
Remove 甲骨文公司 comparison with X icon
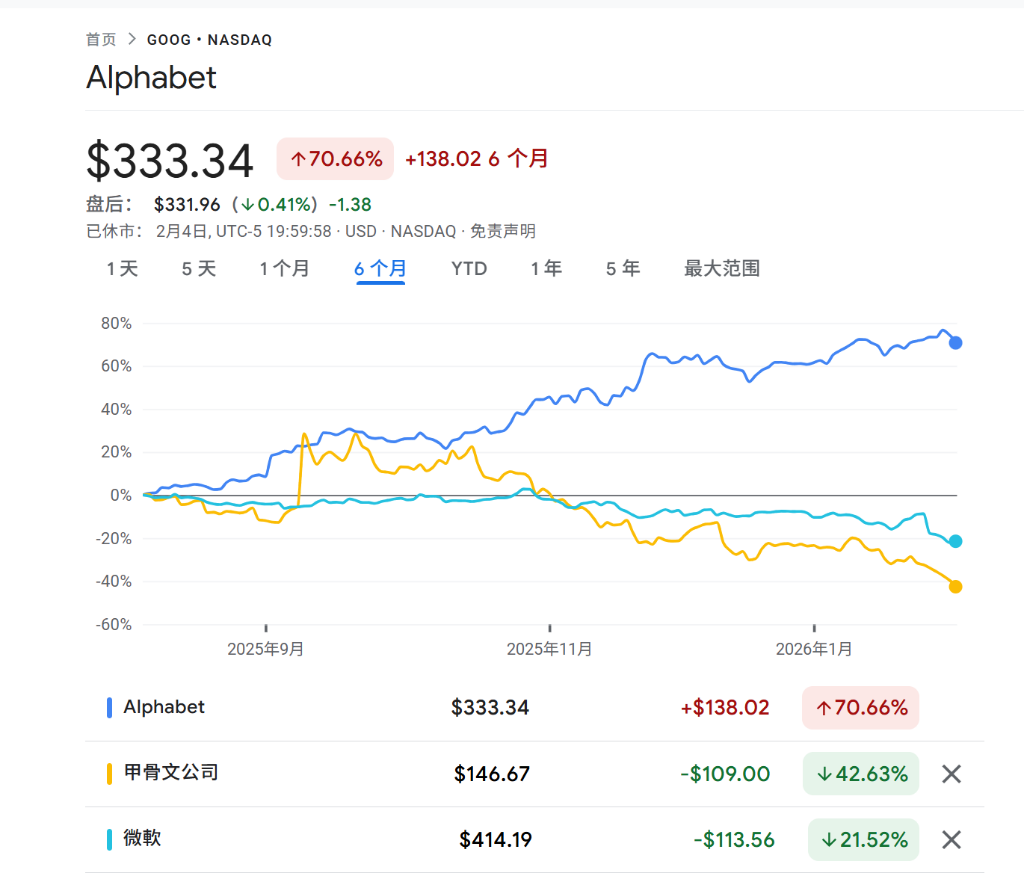point(951,774)
